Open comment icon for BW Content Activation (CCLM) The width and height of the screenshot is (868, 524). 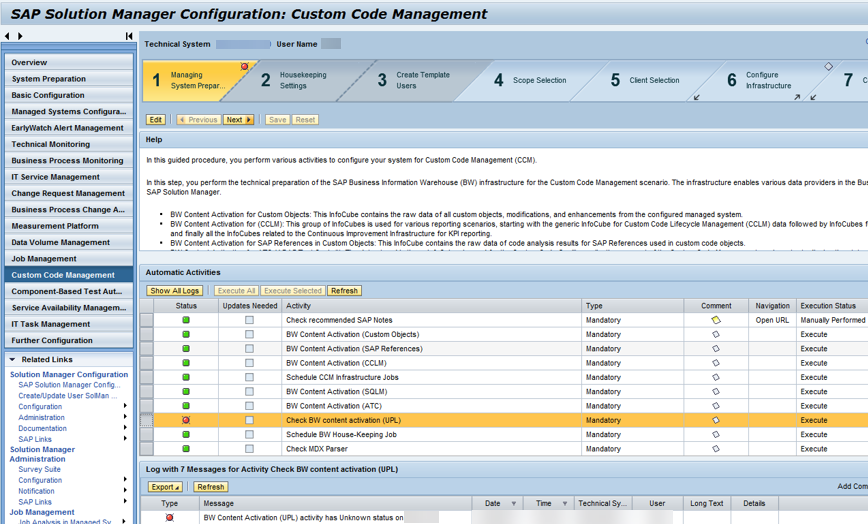tap(716, 363)
